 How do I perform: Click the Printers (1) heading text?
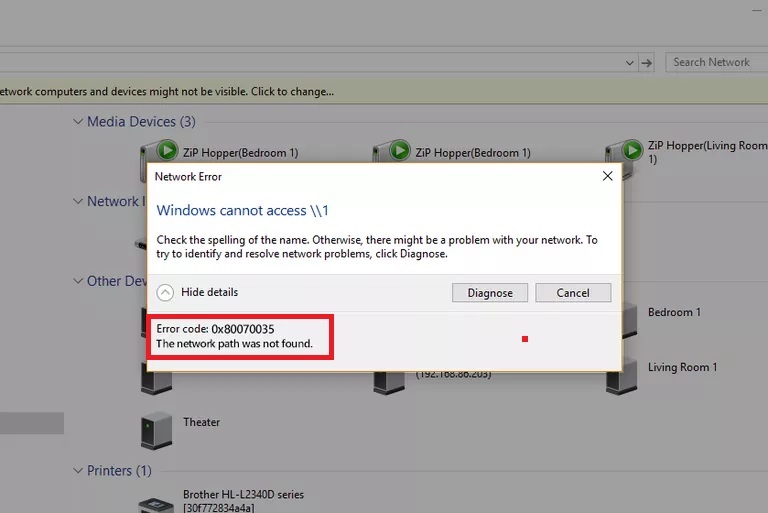(119, 470)
